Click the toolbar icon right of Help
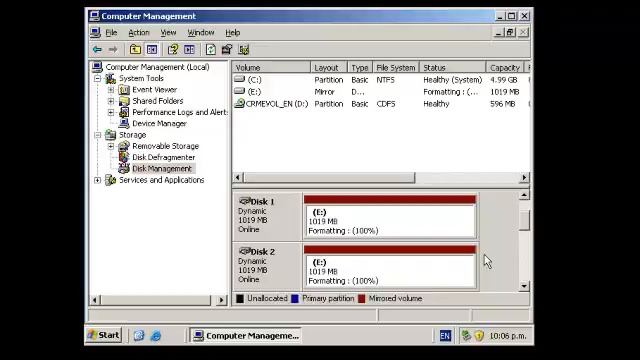The image size is (640, 360). [189, 50]
